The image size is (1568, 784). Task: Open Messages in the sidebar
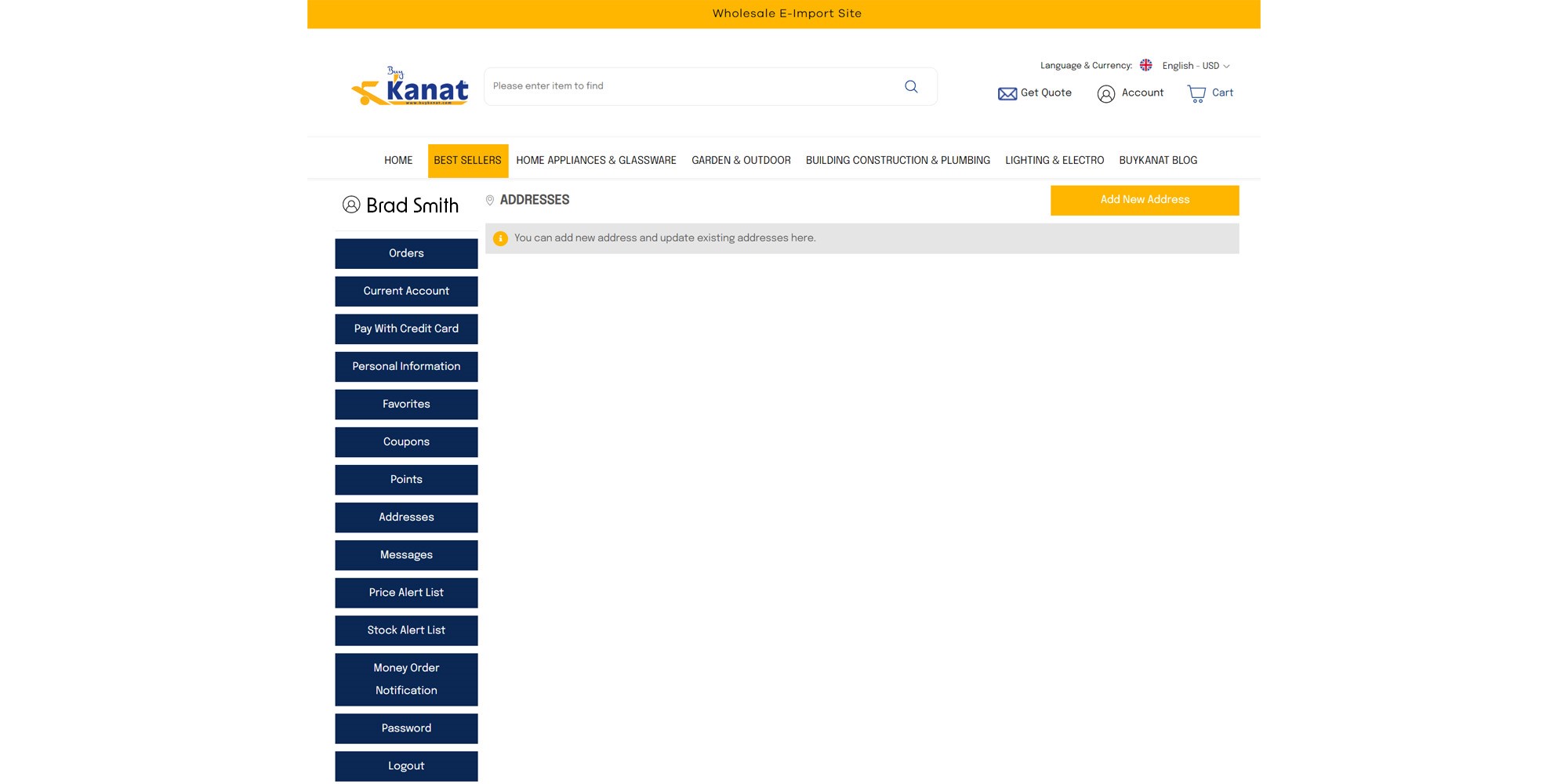pyautogui.click(x=406, y=554)
